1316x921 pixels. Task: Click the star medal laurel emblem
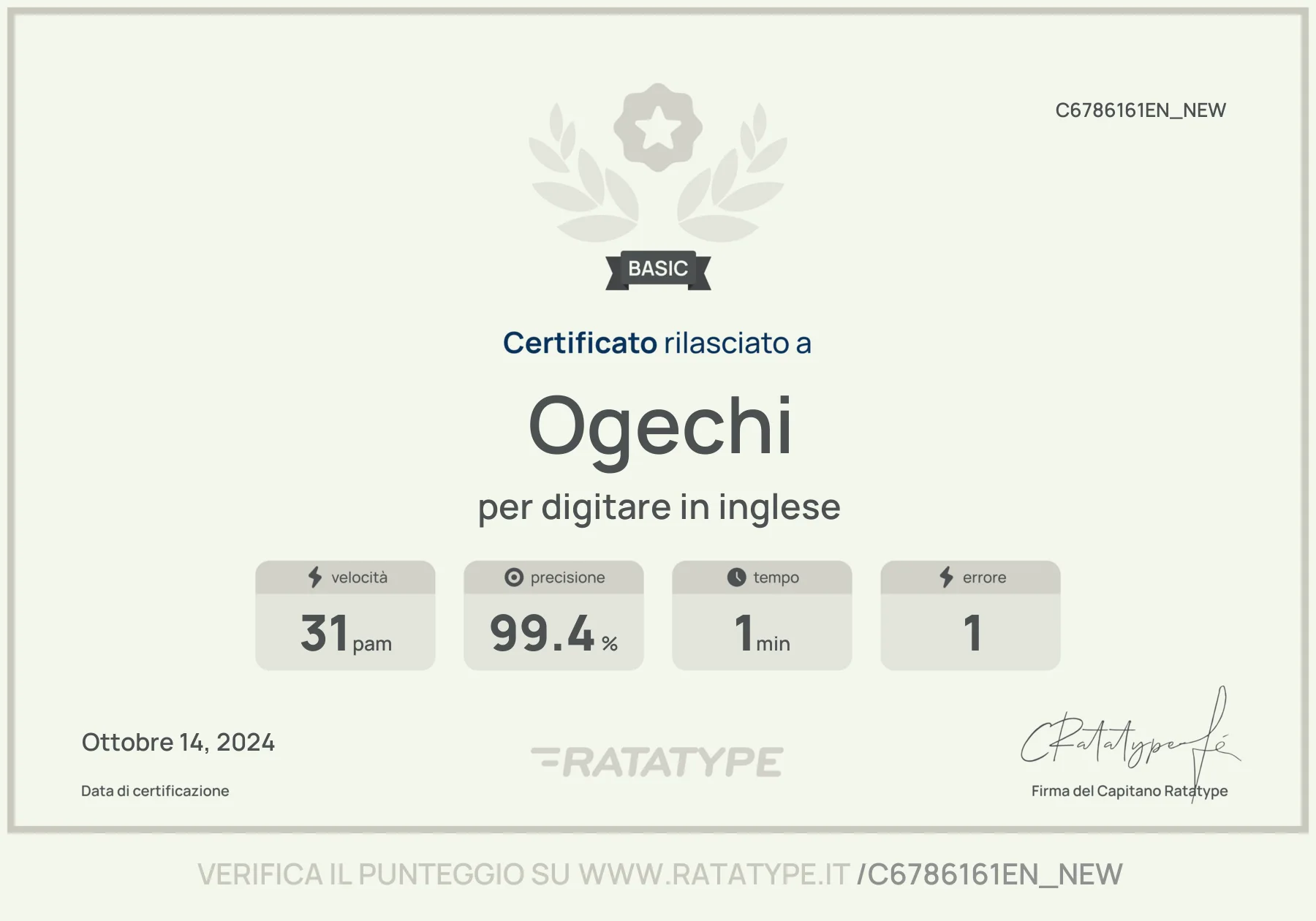tap(658, 162)
